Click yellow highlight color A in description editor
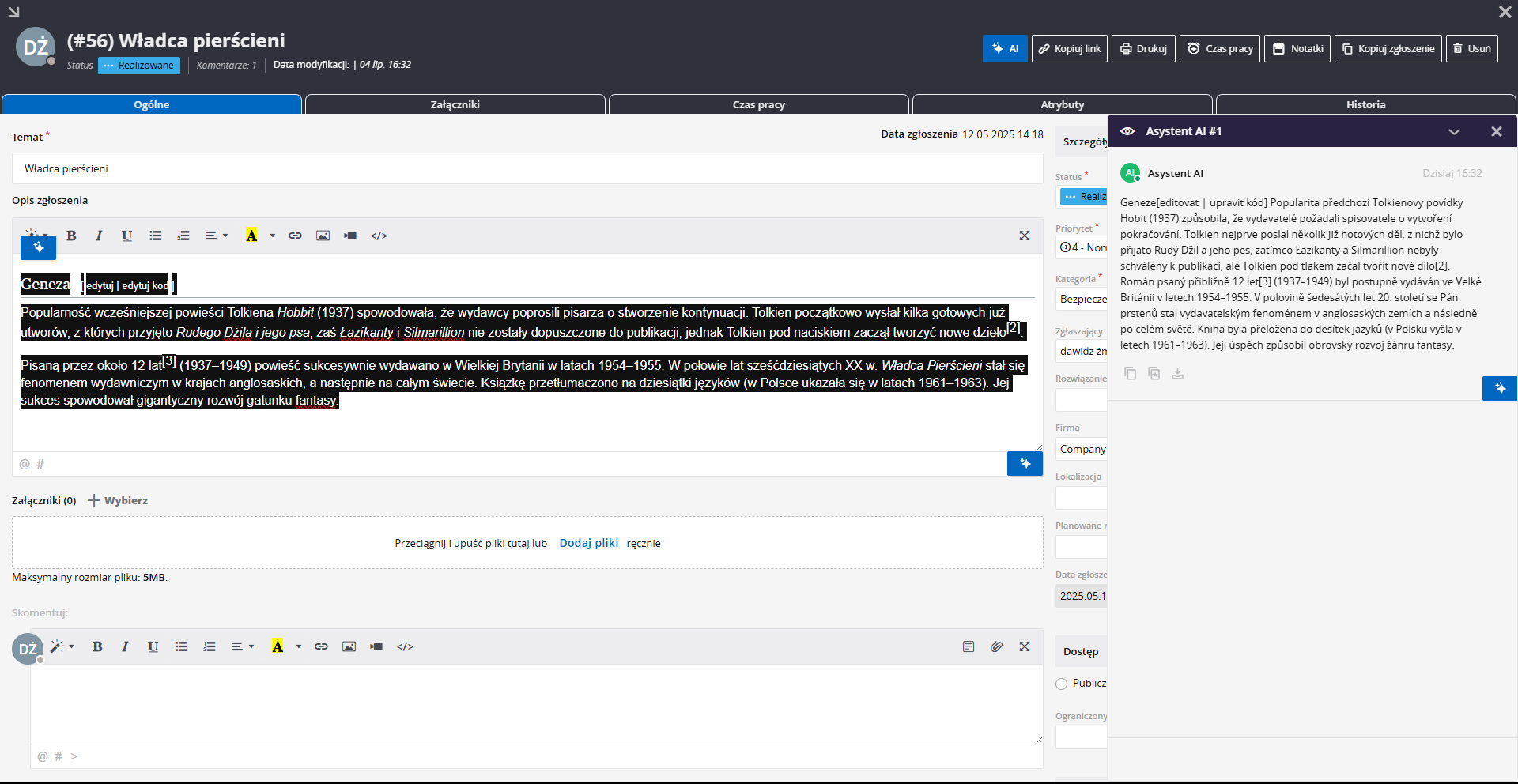The image size is (1518, 784). coord(251,236)
